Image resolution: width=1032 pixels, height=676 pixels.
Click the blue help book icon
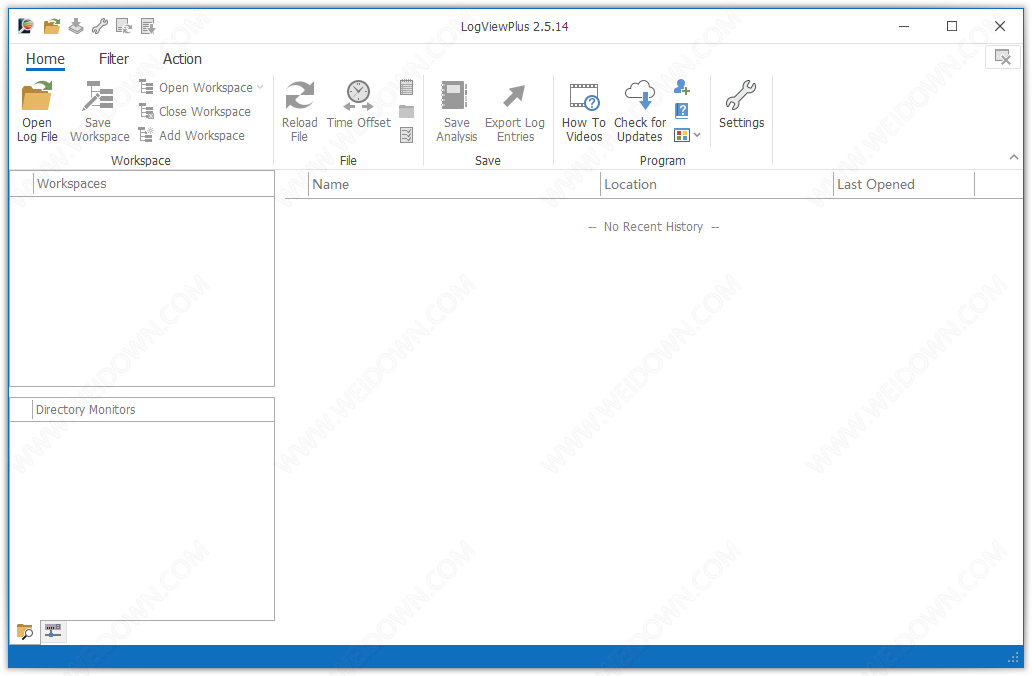[x=682, y=111]
